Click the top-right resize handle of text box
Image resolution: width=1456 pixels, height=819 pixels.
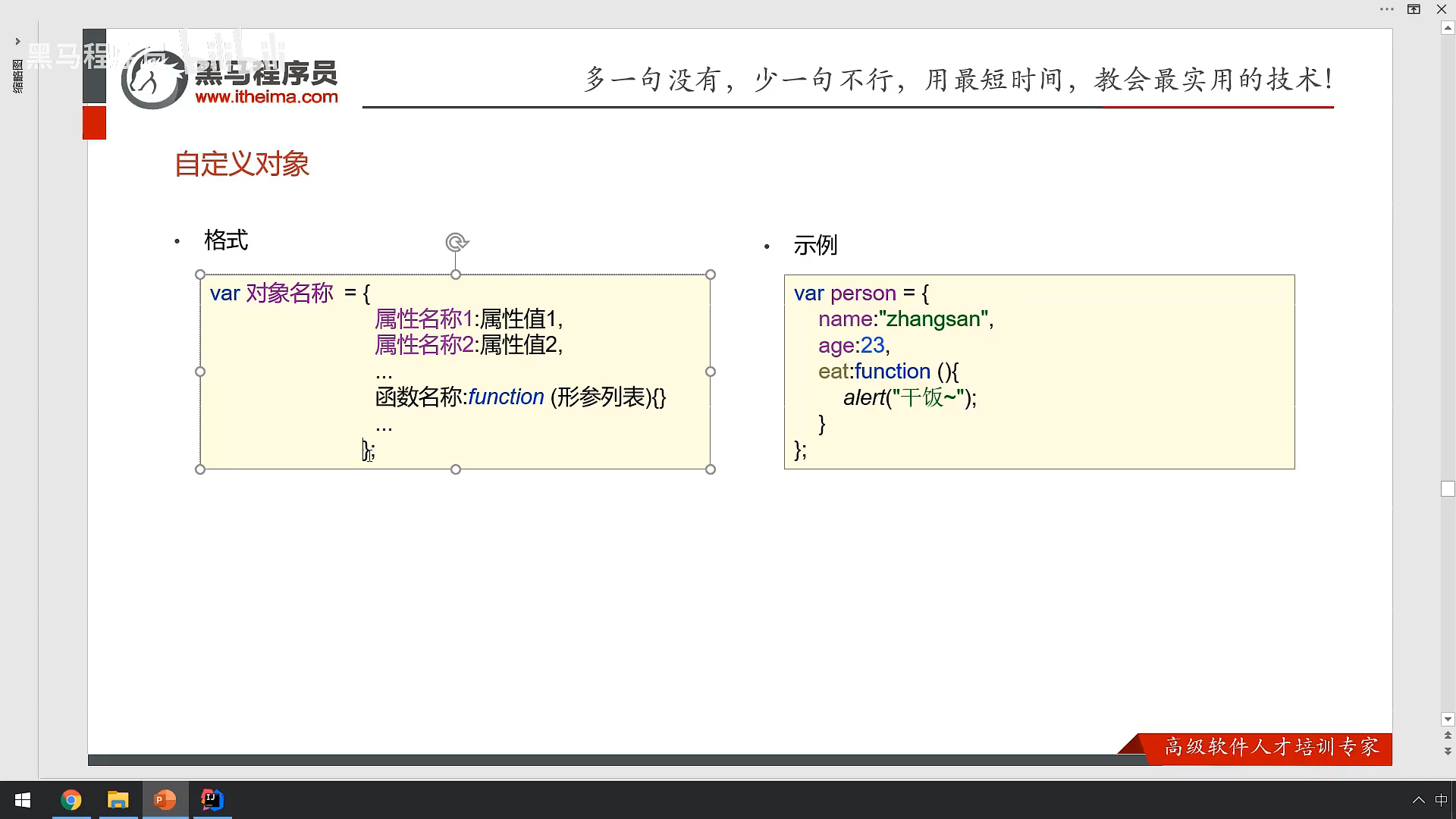click(x=711, y=275)
